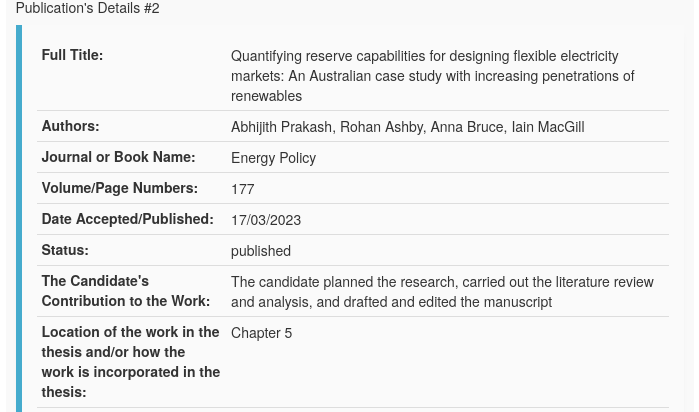Image resolution: width=699 pixels, height=412 pixels.
Task: Click the "Status:" label
Action: click(65, 251)
